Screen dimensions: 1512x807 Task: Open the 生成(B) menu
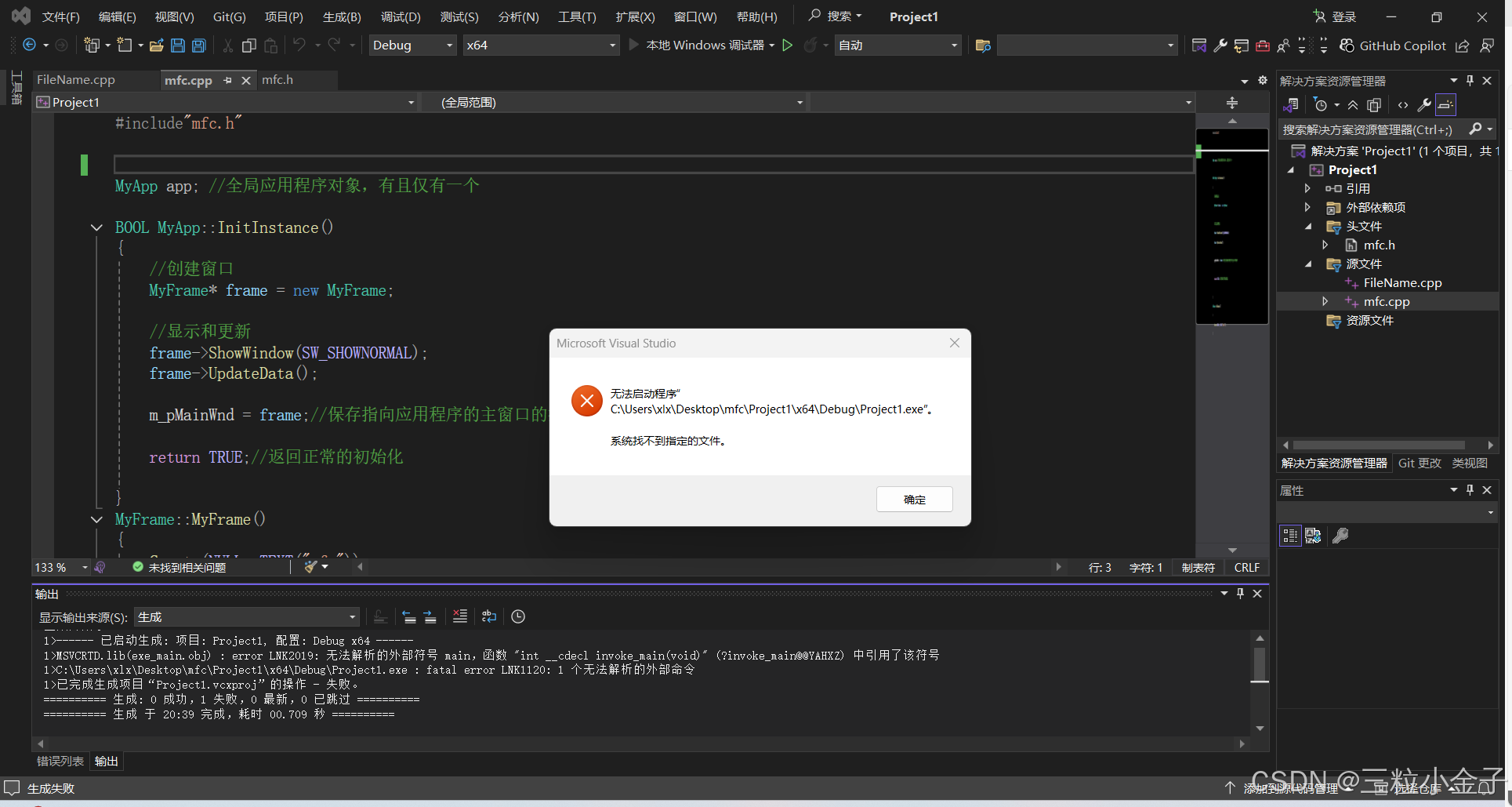342,16
